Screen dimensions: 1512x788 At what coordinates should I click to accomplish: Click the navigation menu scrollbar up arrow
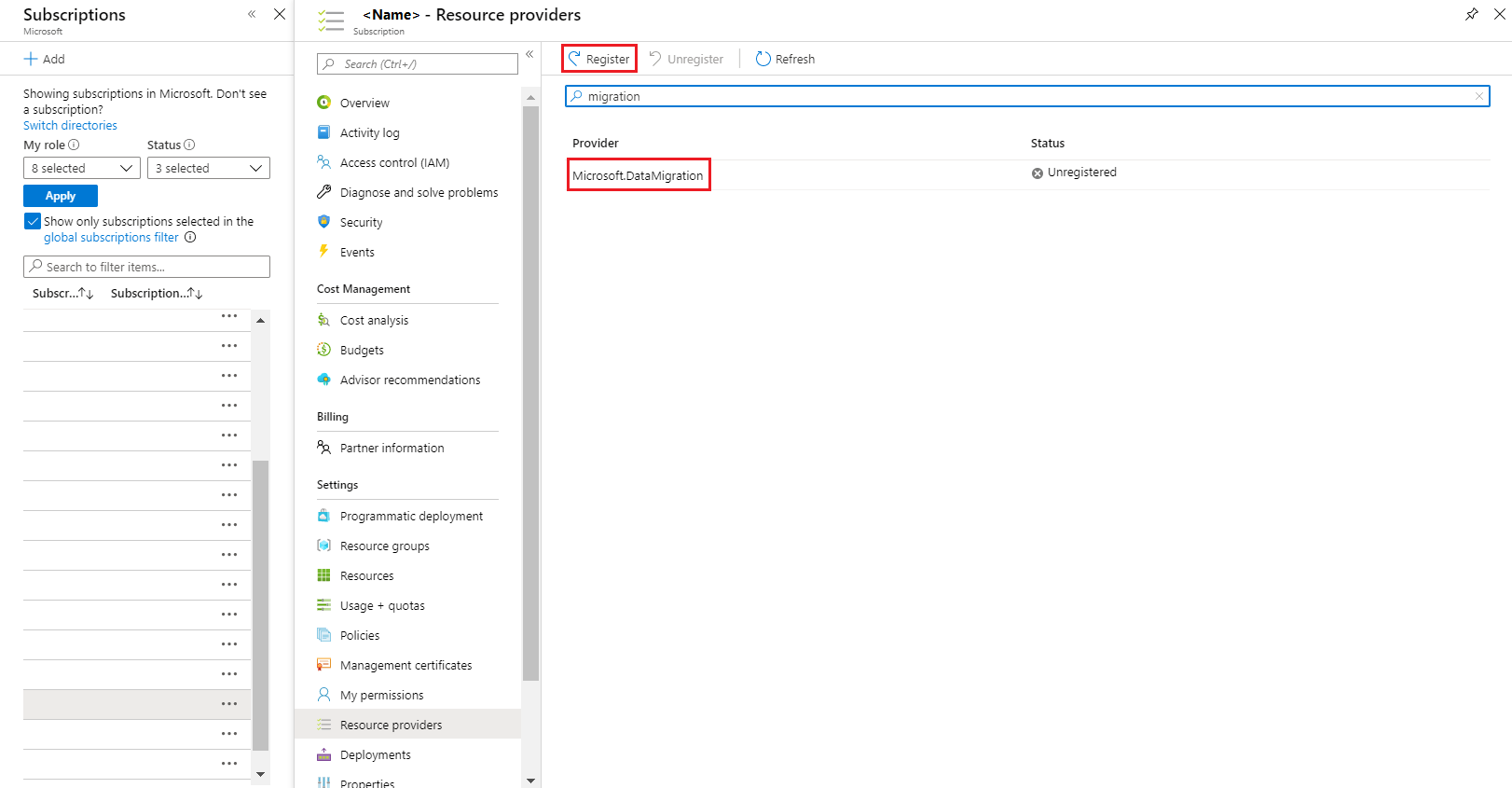point(530,97)
